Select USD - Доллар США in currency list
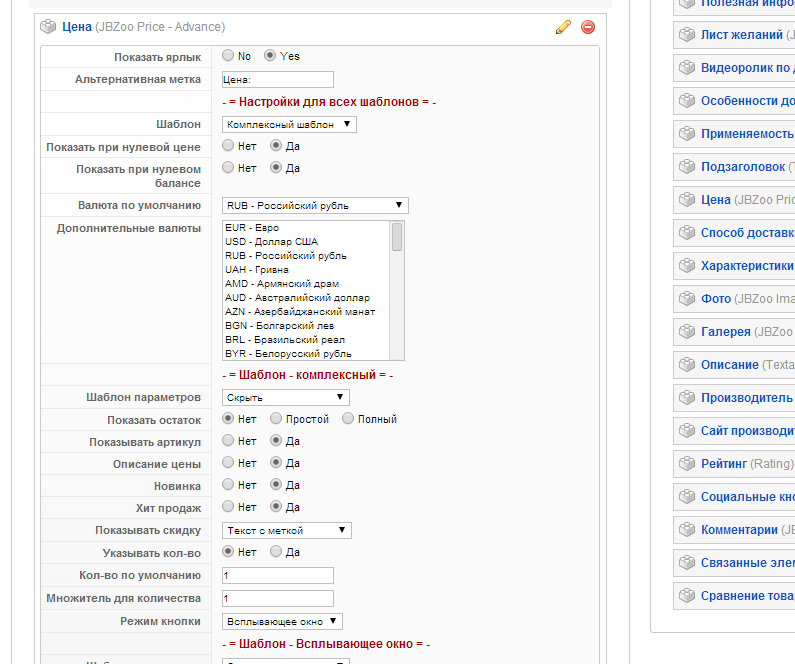Viewport: 795px width, 664px height. pyautogui.click(x=272, y=242)
